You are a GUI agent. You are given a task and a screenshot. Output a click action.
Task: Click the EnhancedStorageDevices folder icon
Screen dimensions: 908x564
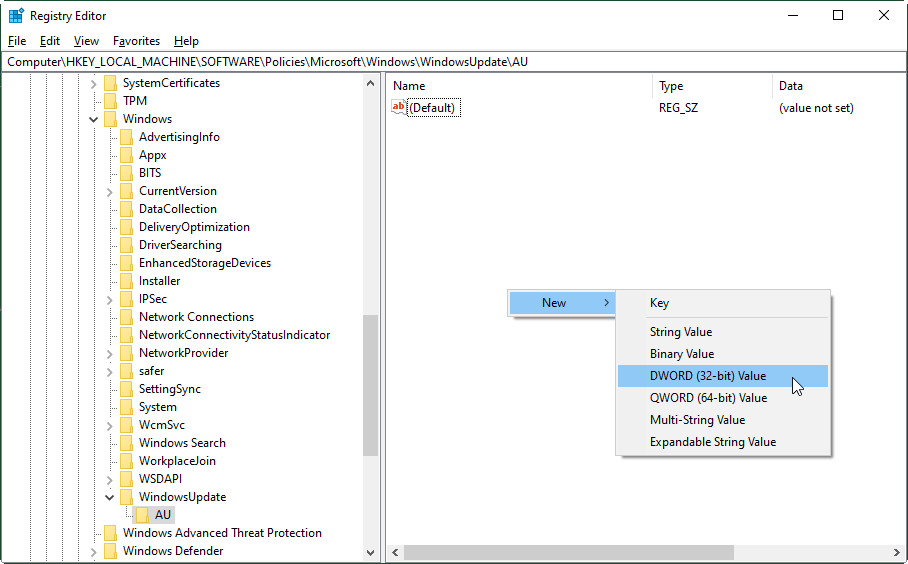tap(126, 263)
